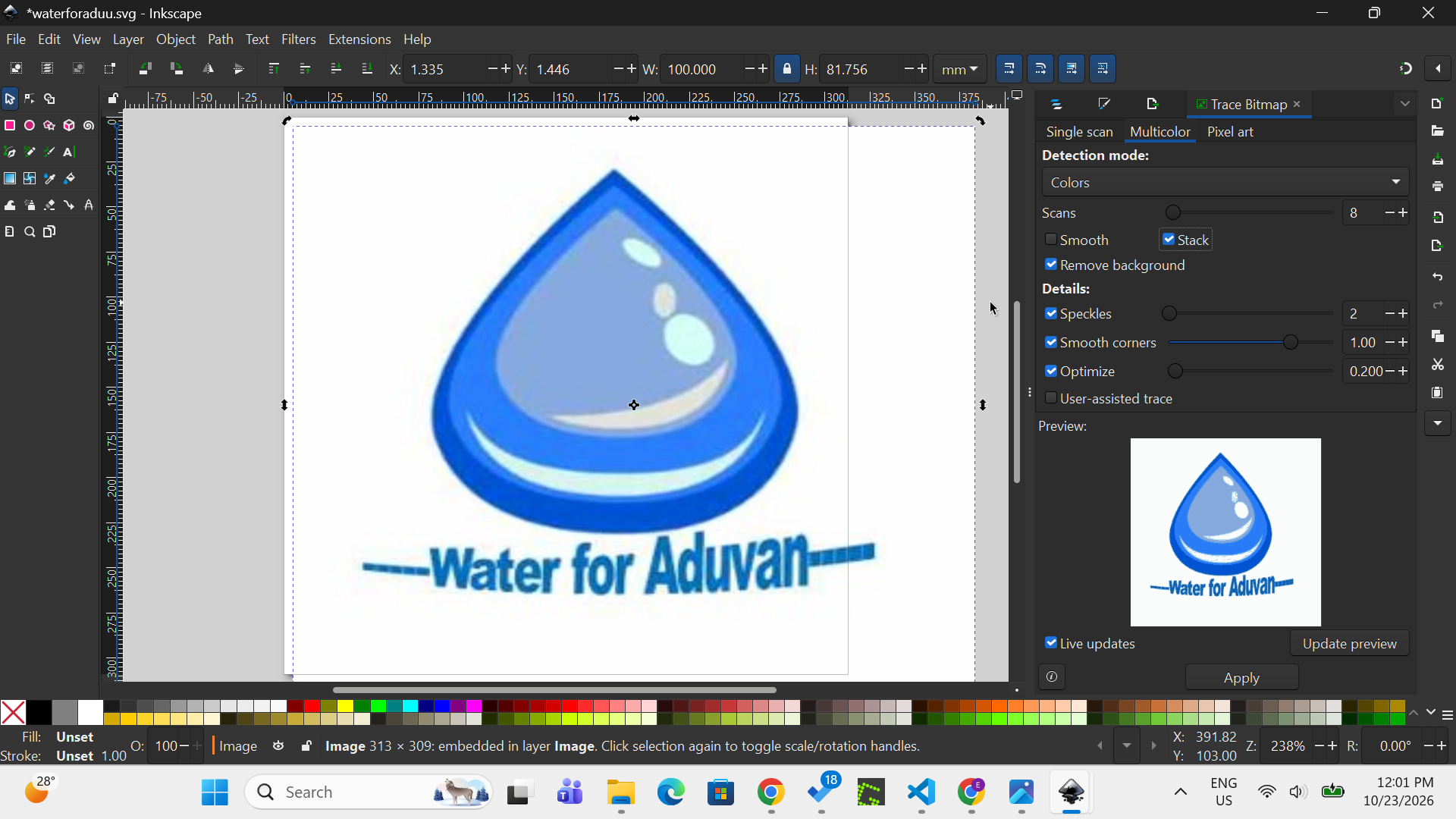The image size is (1456, 819).
Task: Open the Path menu
Action: [x=220, y=39]
